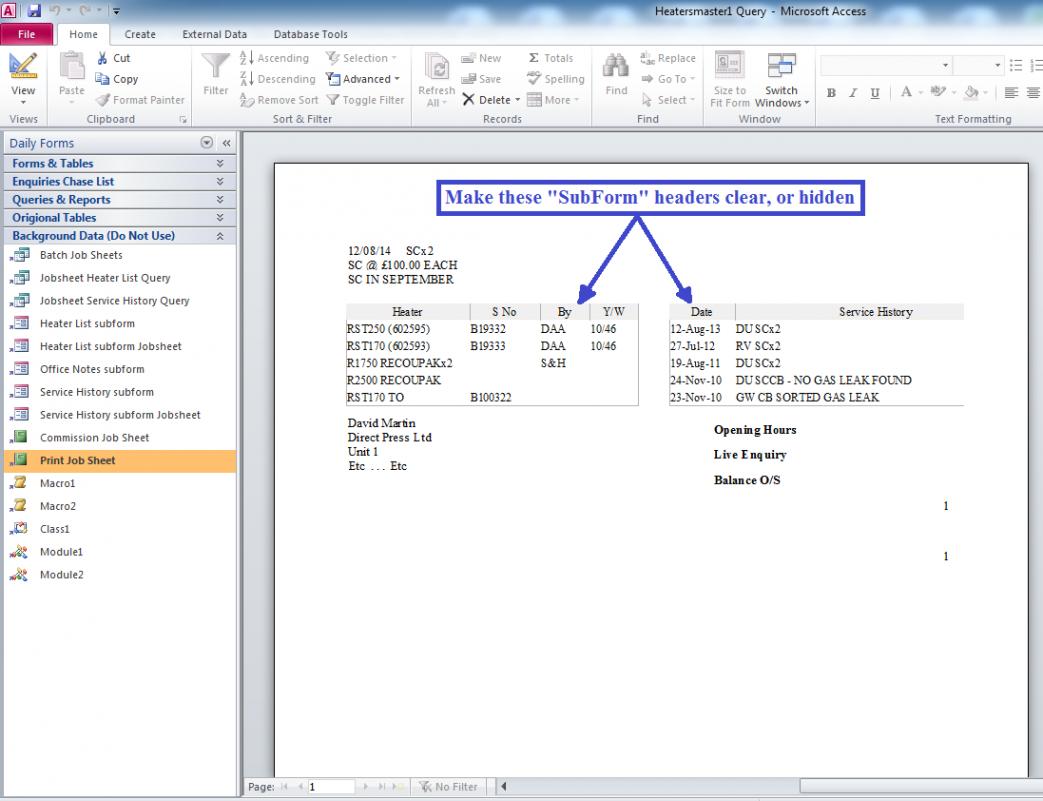This screenshot has width=1043, height=801.
Task: Click the Refresh All icon
Action: (436, 68)
